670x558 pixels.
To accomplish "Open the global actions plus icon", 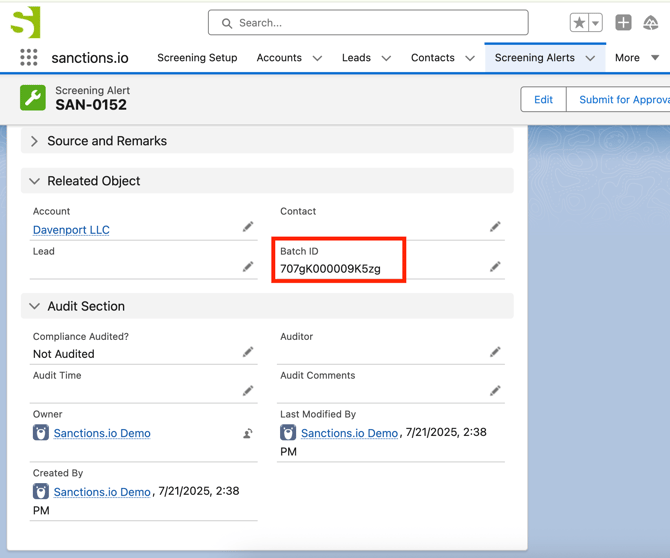I will (623, 23).
